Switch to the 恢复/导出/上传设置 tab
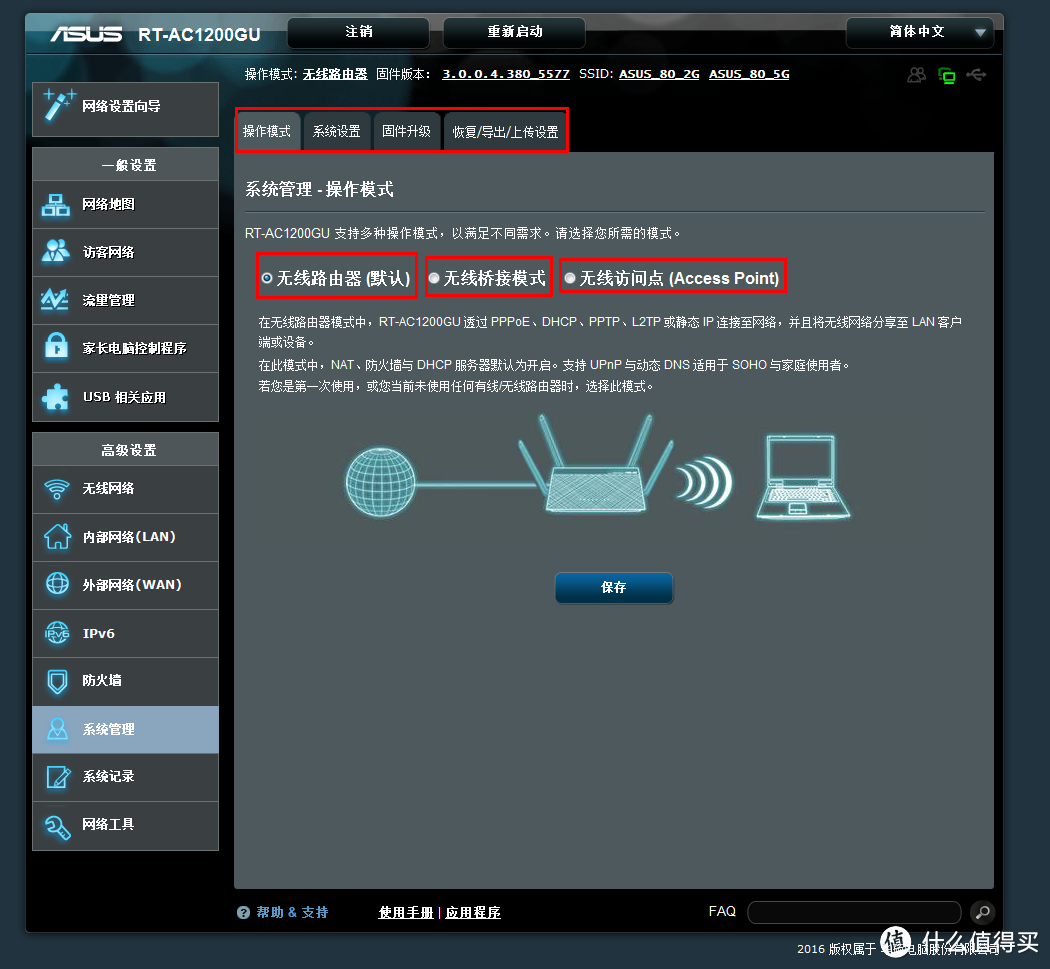The height and width of the screenshot is (969, 1050). (x=505, y=132)
